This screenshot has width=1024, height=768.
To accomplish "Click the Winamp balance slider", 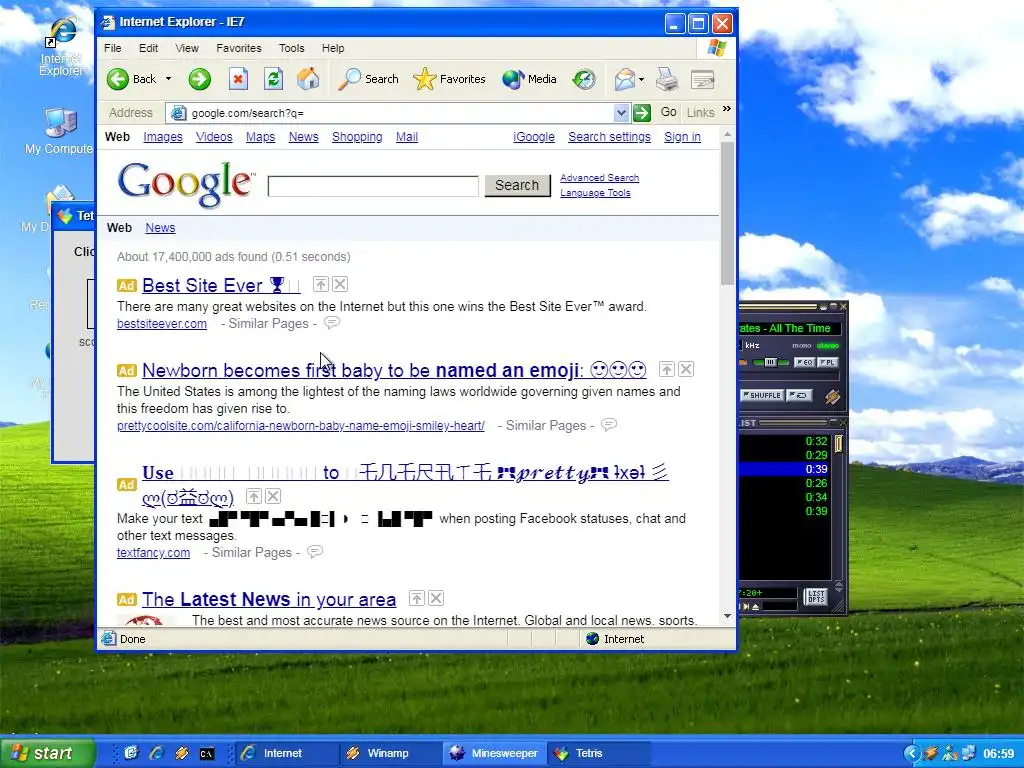I will tap(771, 362).
